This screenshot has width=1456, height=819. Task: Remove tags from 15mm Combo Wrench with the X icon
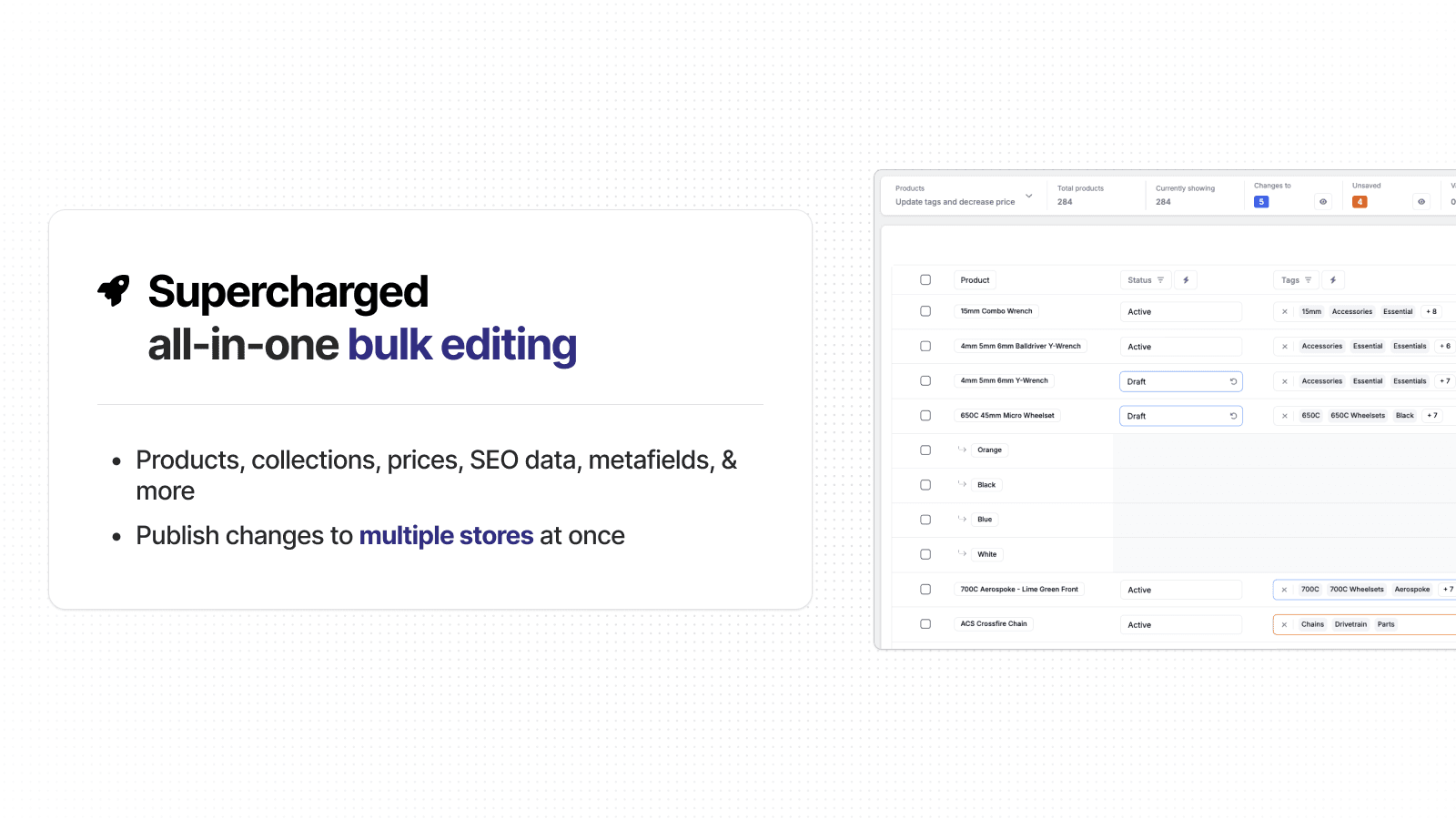[x=1284, y=311]
